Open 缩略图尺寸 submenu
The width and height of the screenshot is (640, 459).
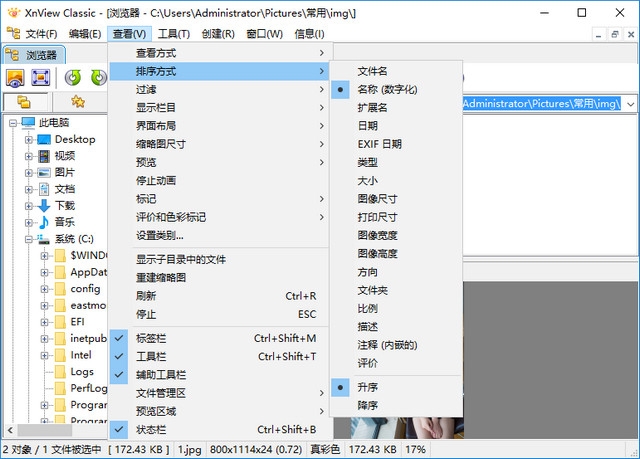[x=218, y=144]
